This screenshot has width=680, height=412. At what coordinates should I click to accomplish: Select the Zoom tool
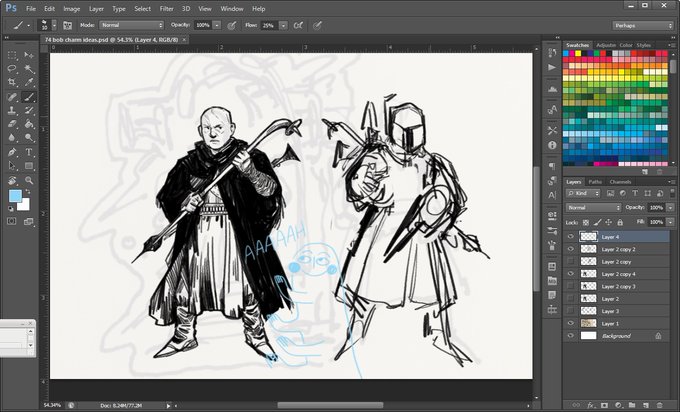pyautogui.click(x=29, y=180)
